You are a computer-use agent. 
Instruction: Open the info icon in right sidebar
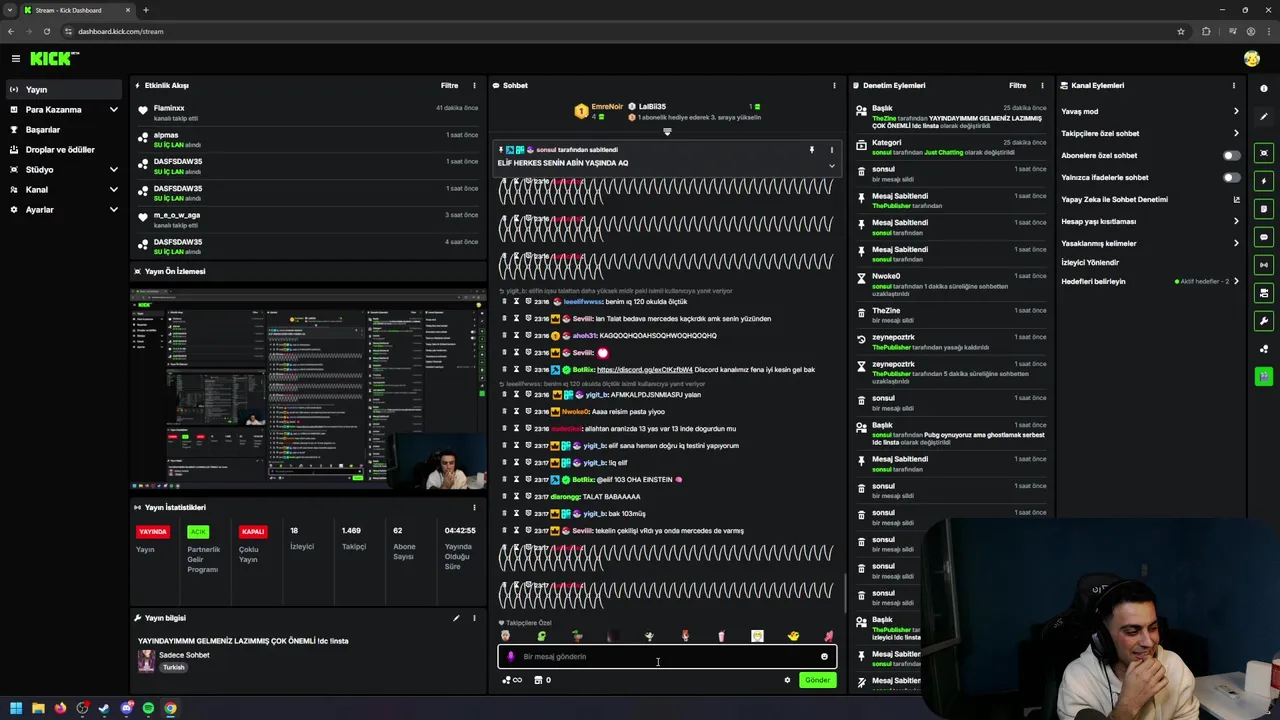pos(1264,89)
